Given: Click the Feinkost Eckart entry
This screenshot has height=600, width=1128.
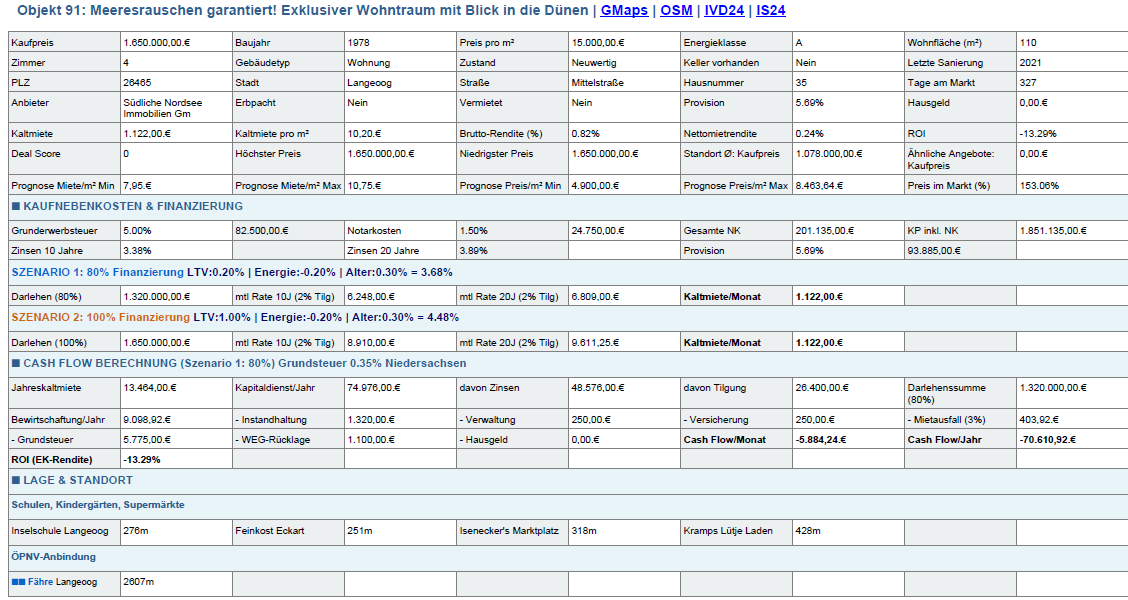Looking at the screenshot, I should 270,531.
